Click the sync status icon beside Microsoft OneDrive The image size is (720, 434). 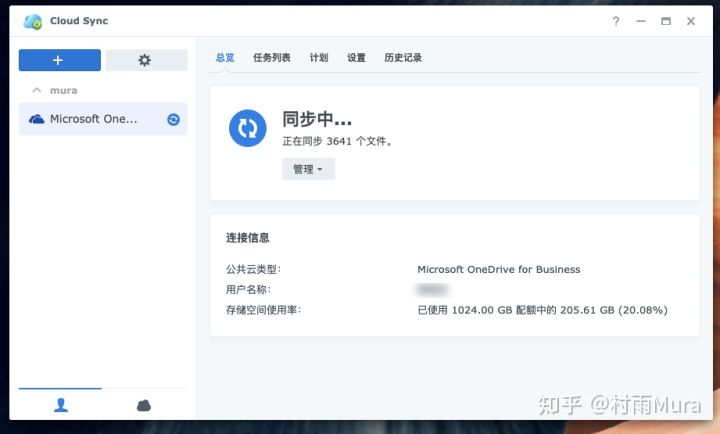pyautogui.click(x=173, y=119)
